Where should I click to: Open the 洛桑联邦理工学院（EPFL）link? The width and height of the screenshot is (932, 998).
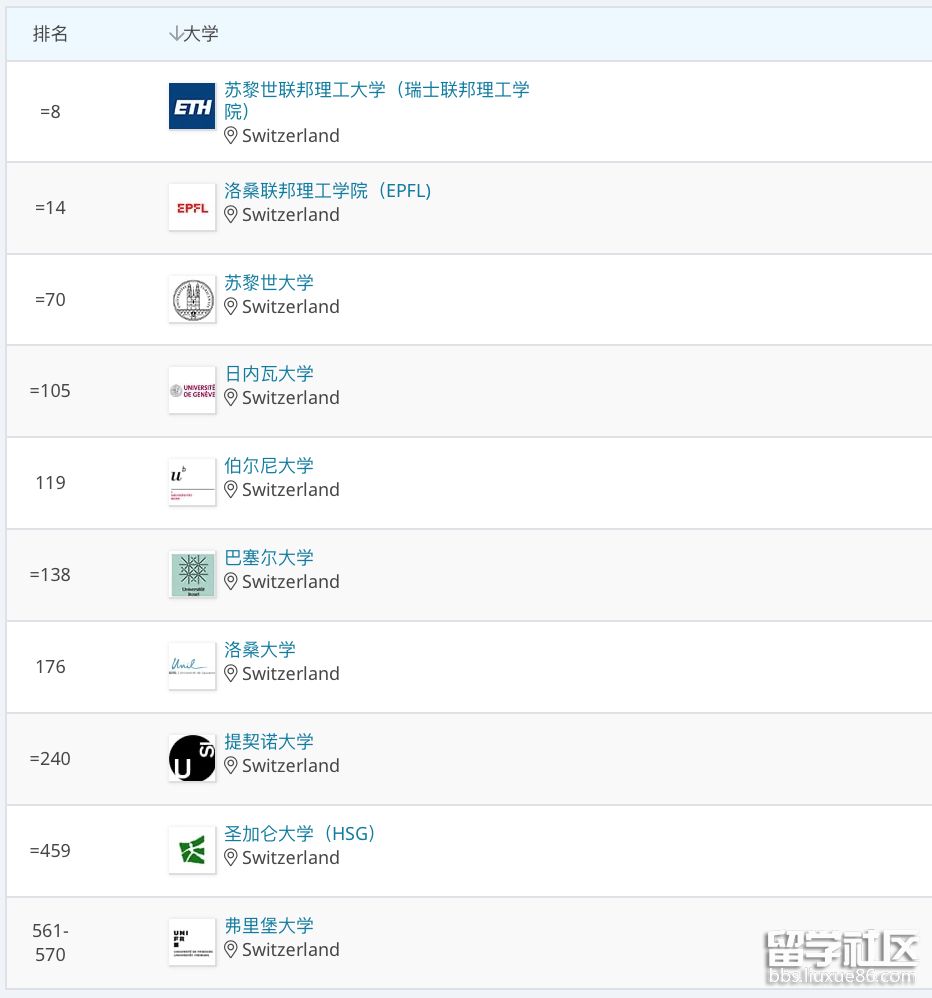click(327, 190)
